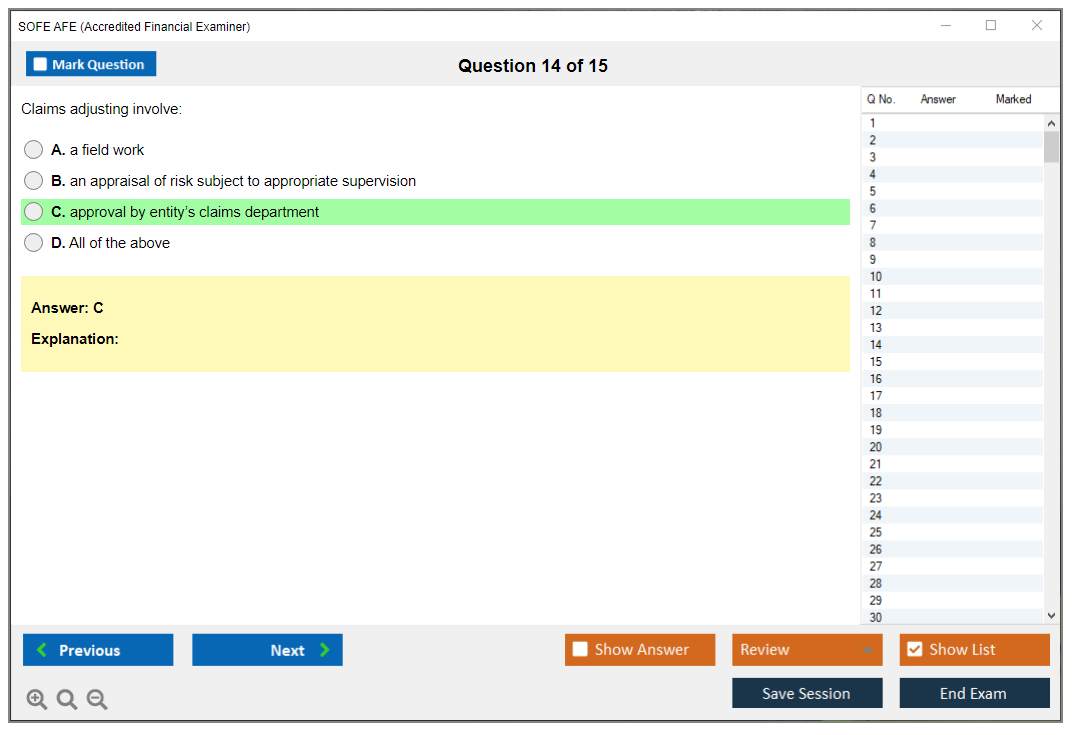
Task: Select option A, a field work
Action: (34, 150)
